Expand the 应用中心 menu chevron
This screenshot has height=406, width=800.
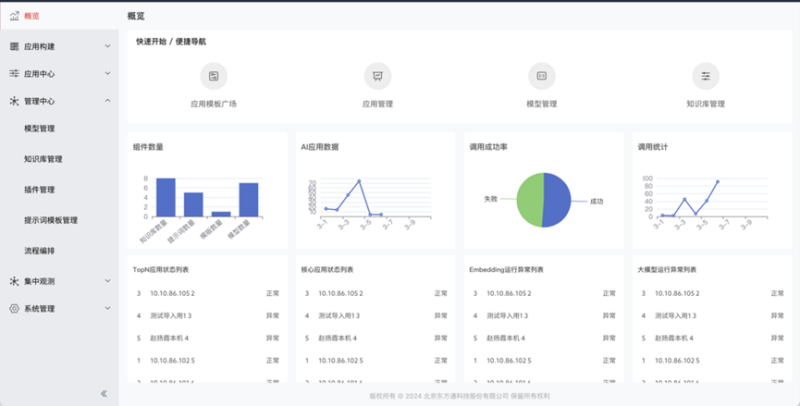click(107, 74)
